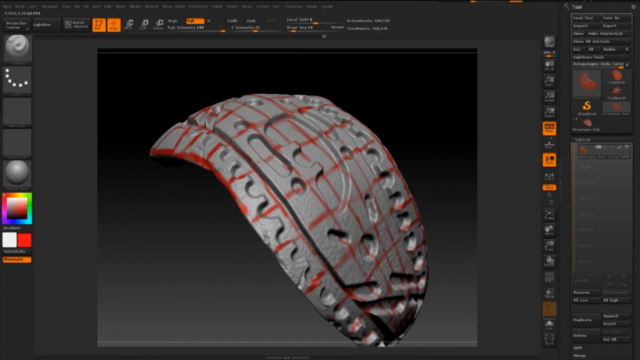The image size is (640, 360).
Task: Click the Duplicate subtool button
Action: click(x=586, y=320)
